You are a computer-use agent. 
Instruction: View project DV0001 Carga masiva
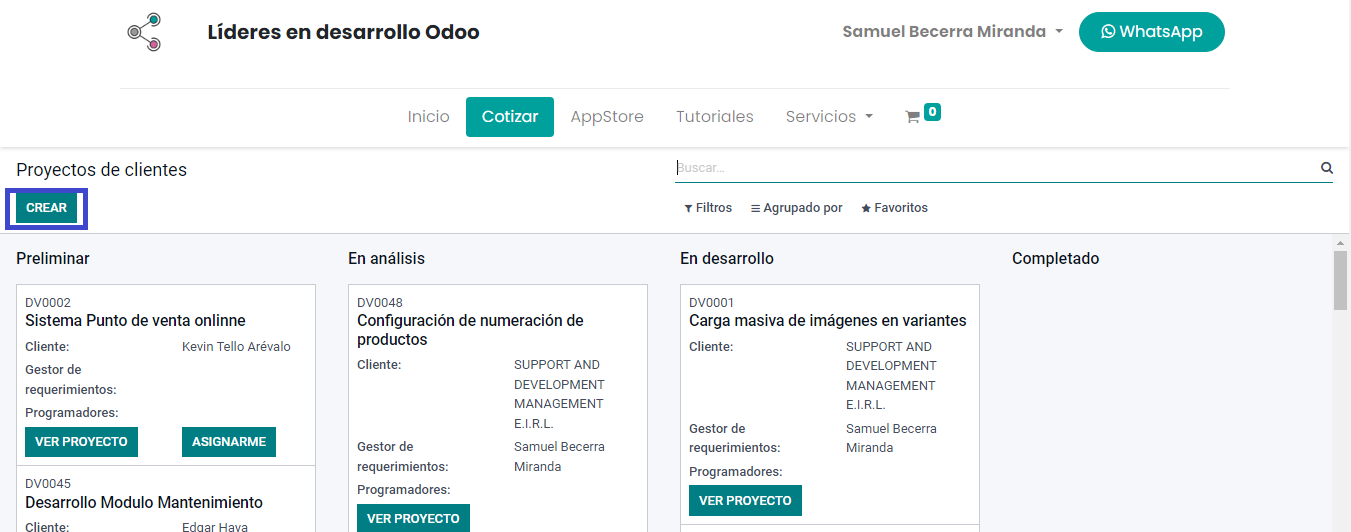[745, 501]
